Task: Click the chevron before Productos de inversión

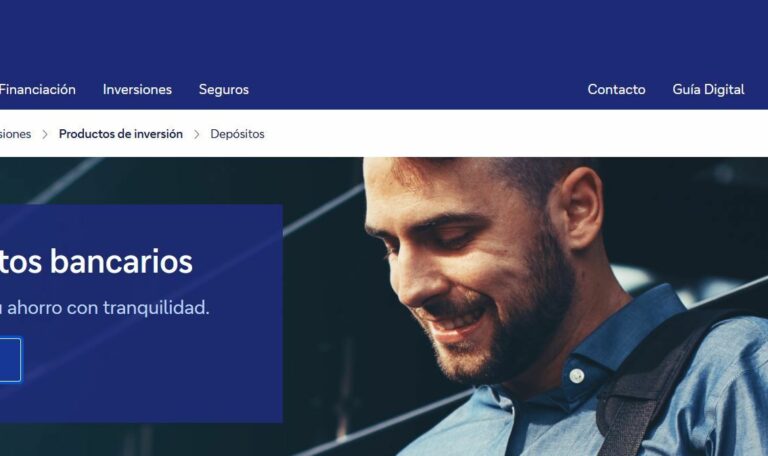Action: click(x=45, y=134)
